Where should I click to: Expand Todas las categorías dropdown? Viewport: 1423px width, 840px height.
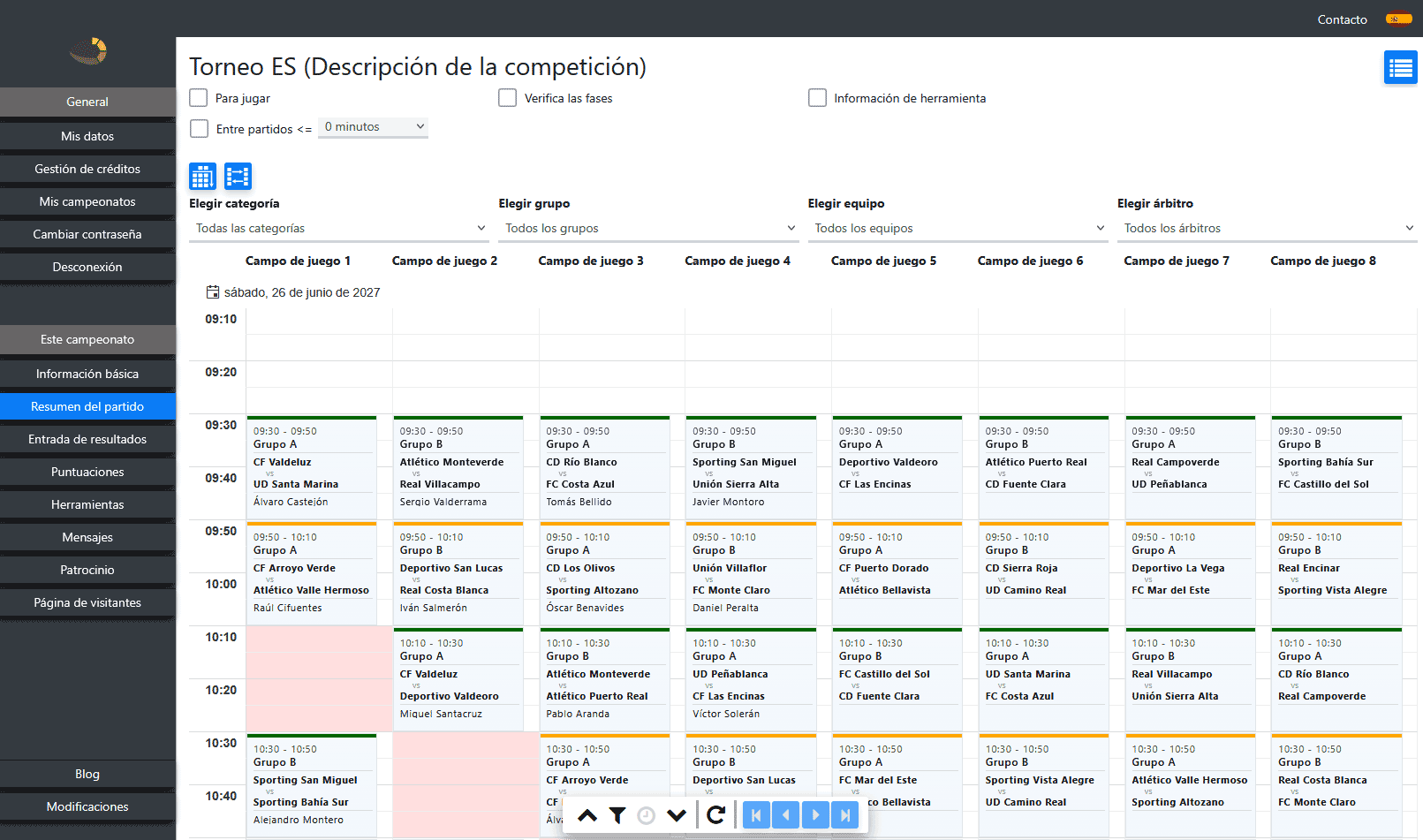(x=339, y=228)
